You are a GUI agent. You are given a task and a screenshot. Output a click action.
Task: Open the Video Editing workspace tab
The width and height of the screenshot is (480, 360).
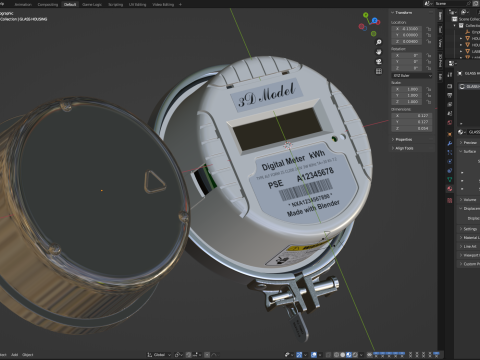coord(163,5)
